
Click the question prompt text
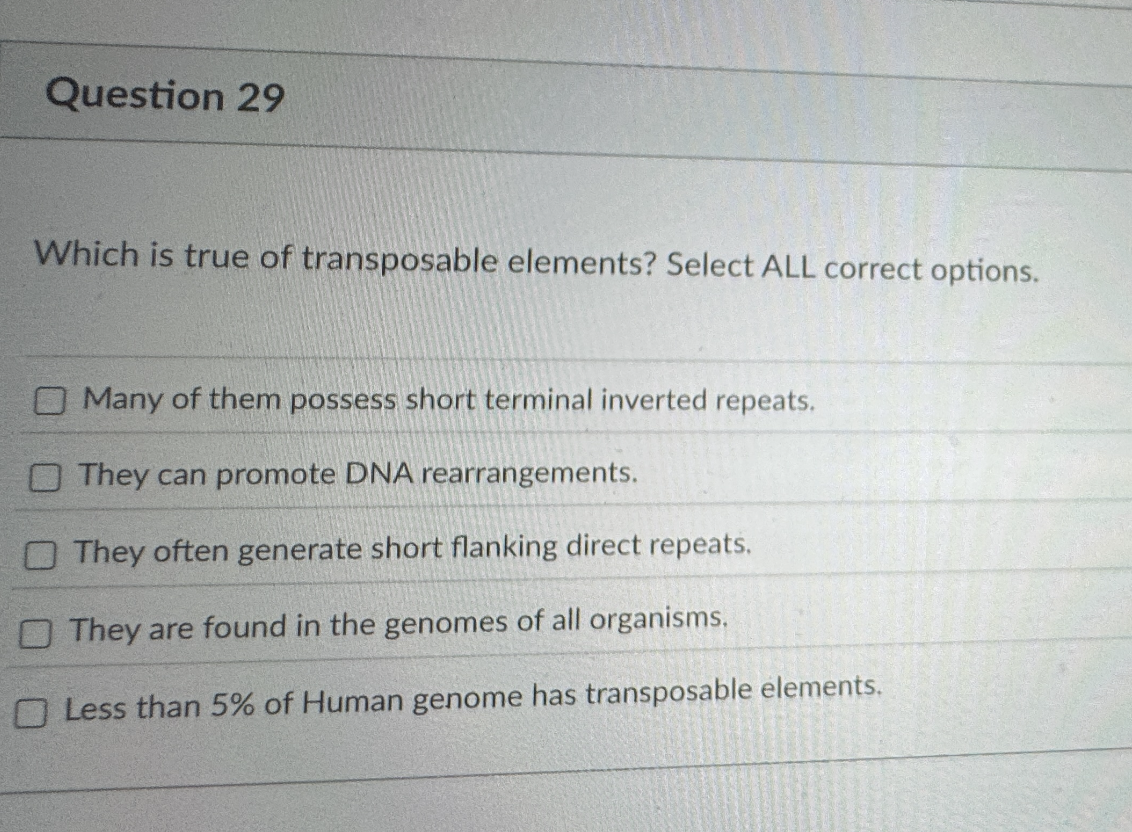(535, 262)
